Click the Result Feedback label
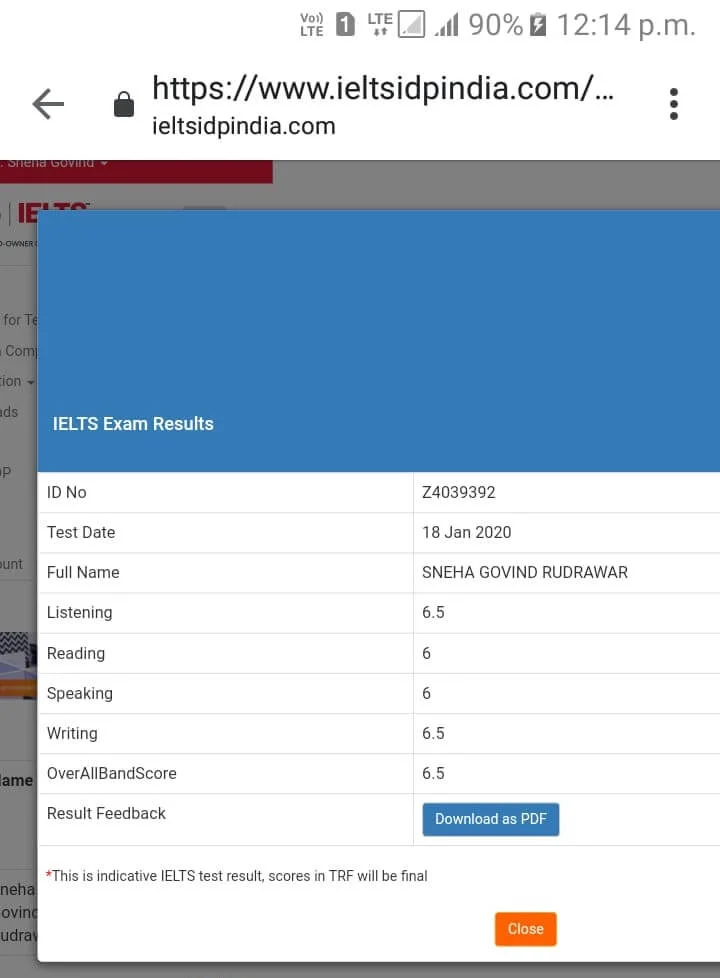 click(x=106, y=813)
